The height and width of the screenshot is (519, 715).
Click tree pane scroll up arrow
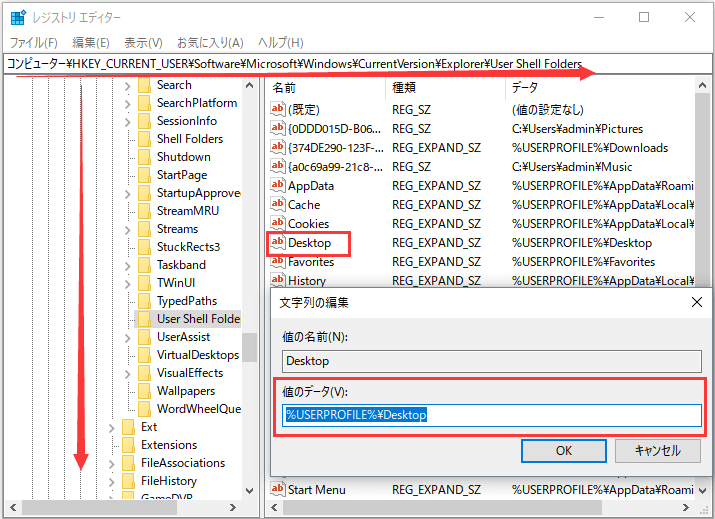point(249,85)
